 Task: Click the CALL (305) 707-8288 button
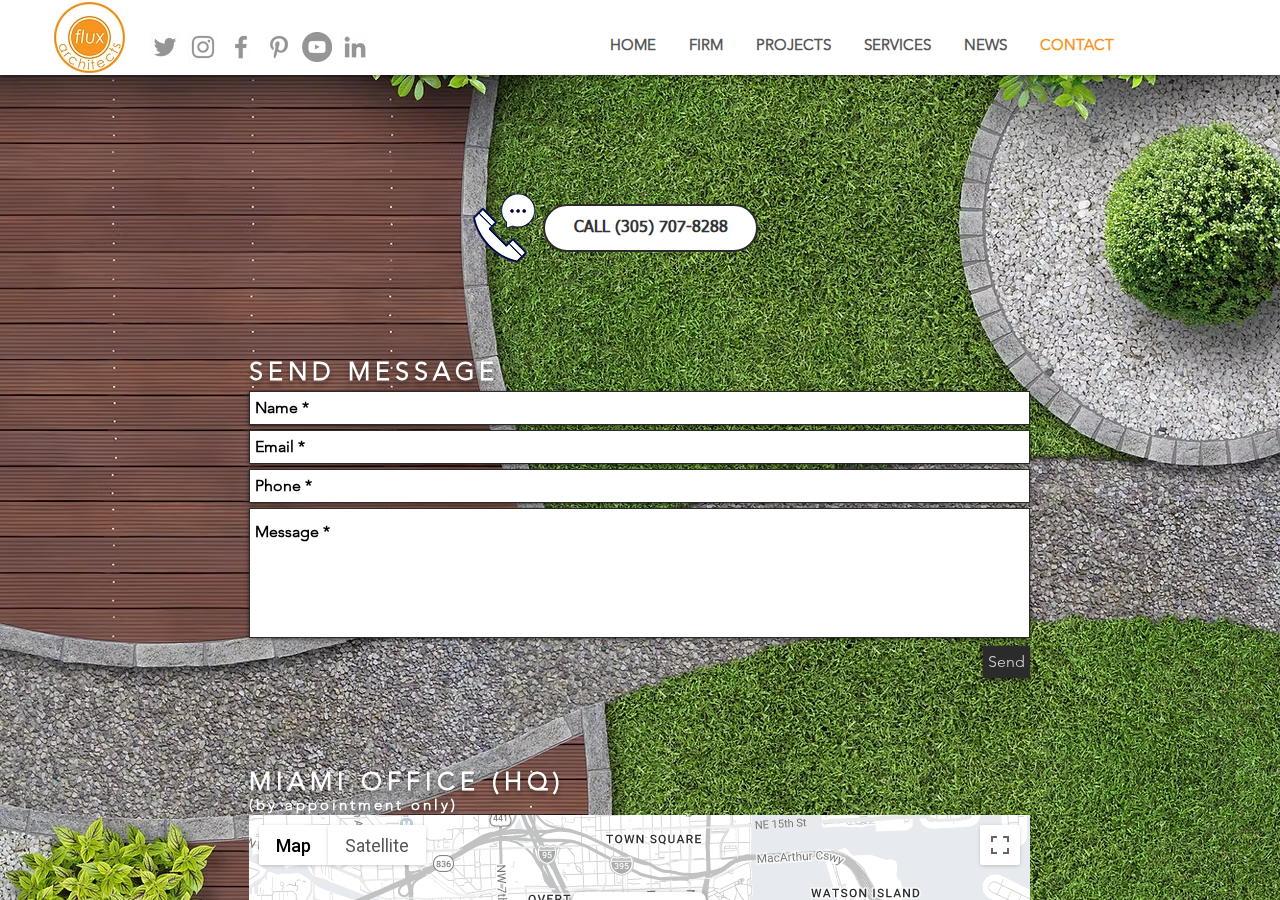pos(650,227)
